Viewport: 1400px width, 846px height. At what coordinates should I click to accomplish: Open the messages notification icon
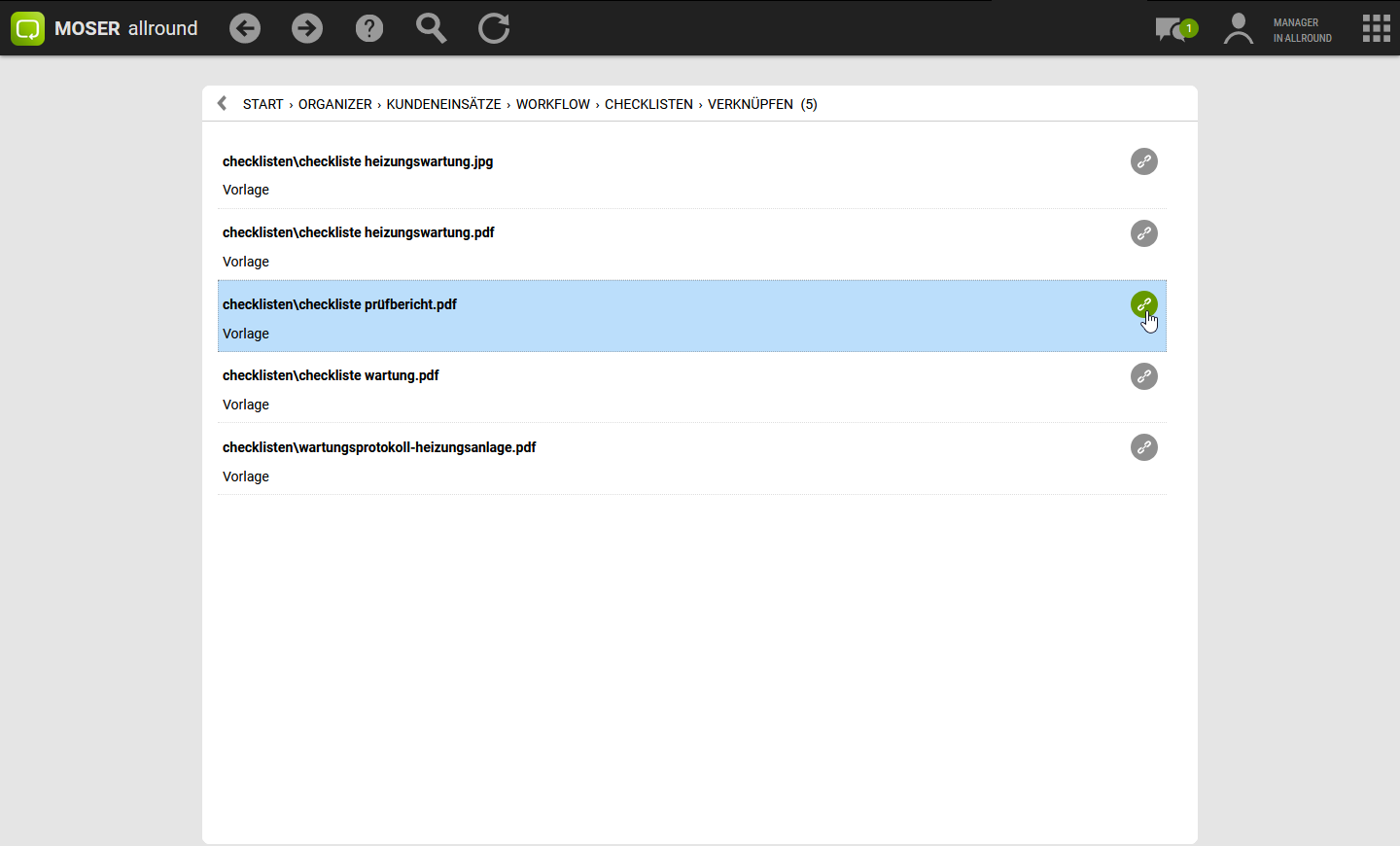pos(1174,29)
